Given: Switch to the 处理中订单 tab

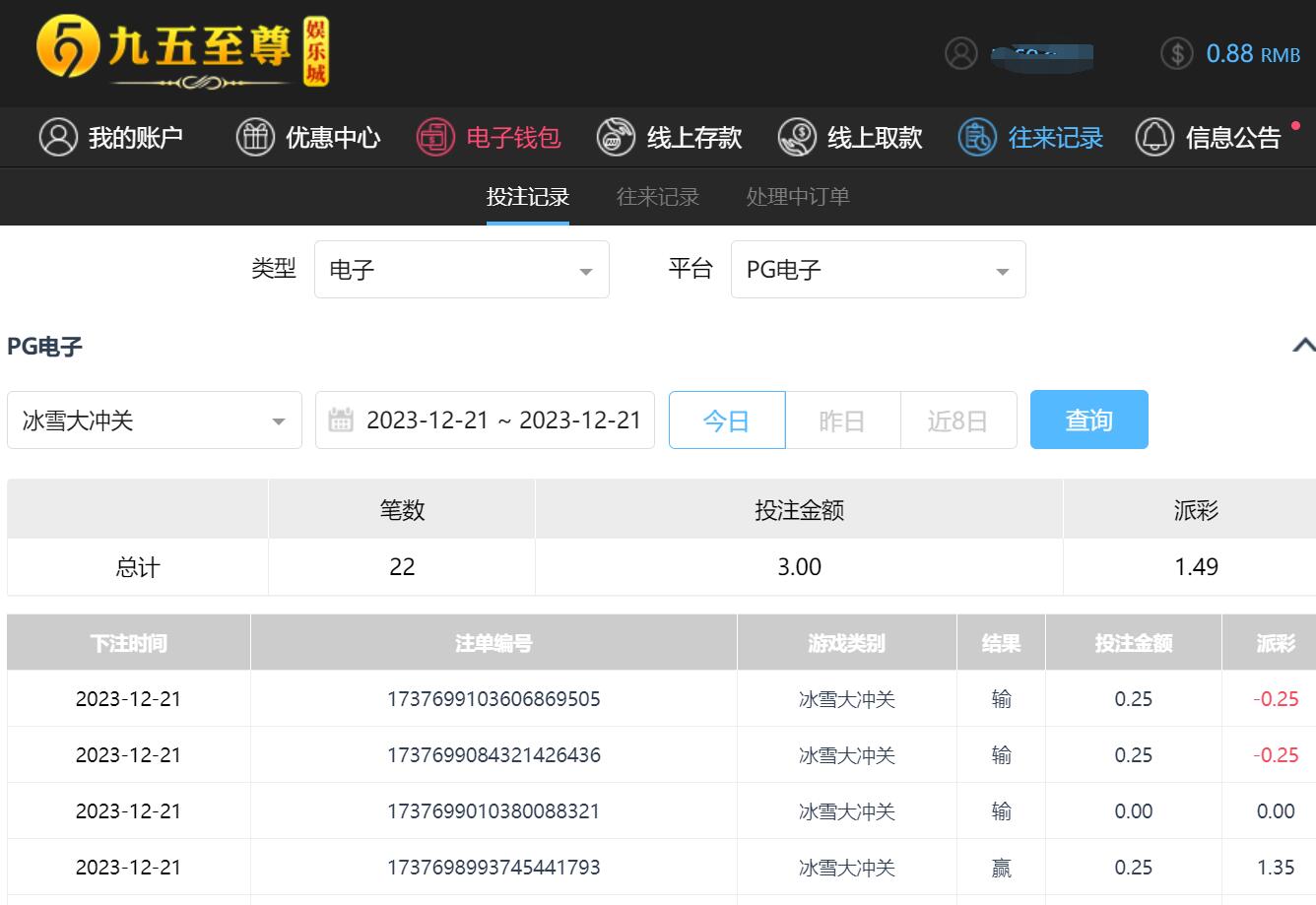Looking at the screenshot, I should coord(798,197).
